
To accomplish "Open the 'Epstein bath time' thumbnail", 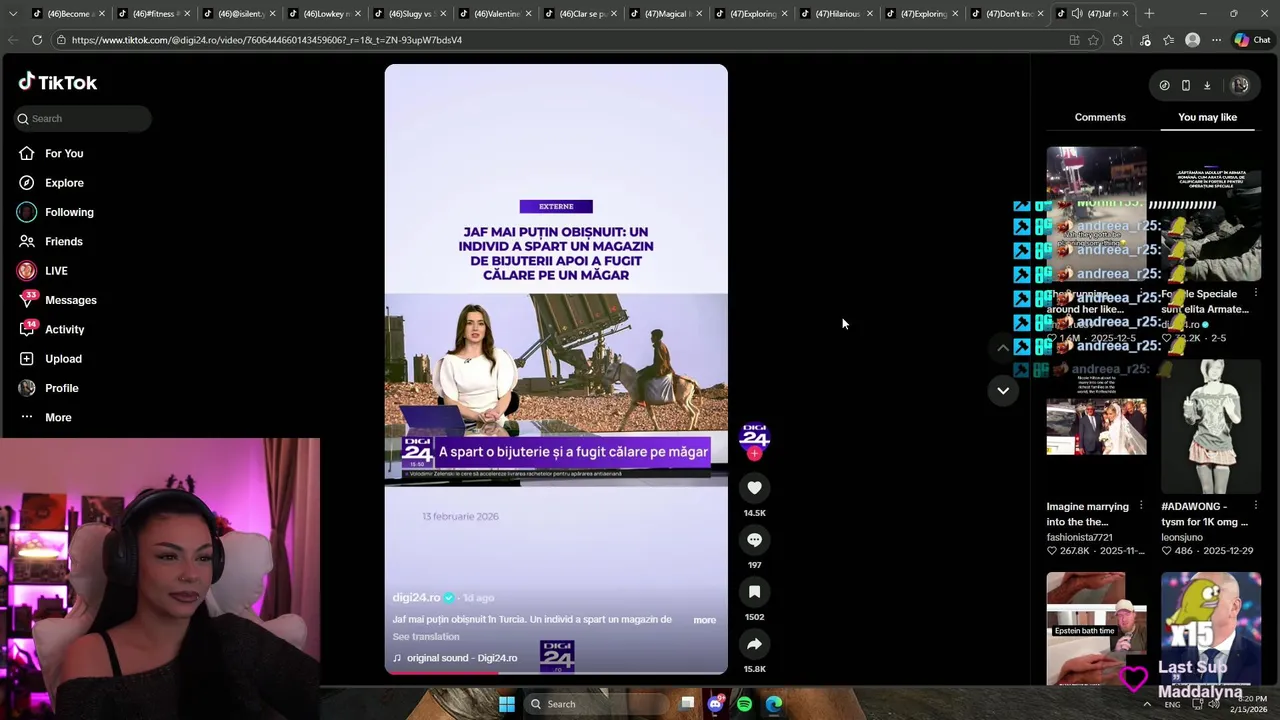I will [1096, 628].
